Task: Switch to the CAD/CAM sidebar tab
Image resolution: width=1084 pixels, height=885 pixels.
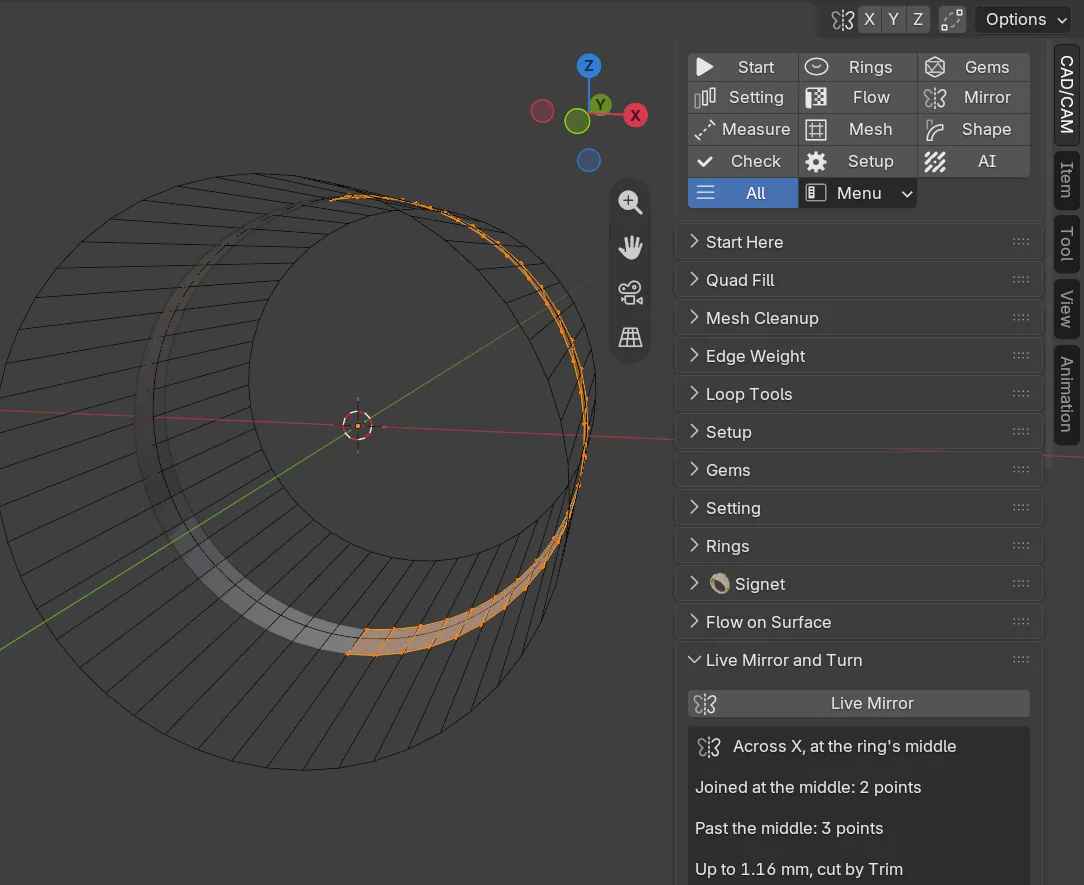Action: [x=1067, y=95]
